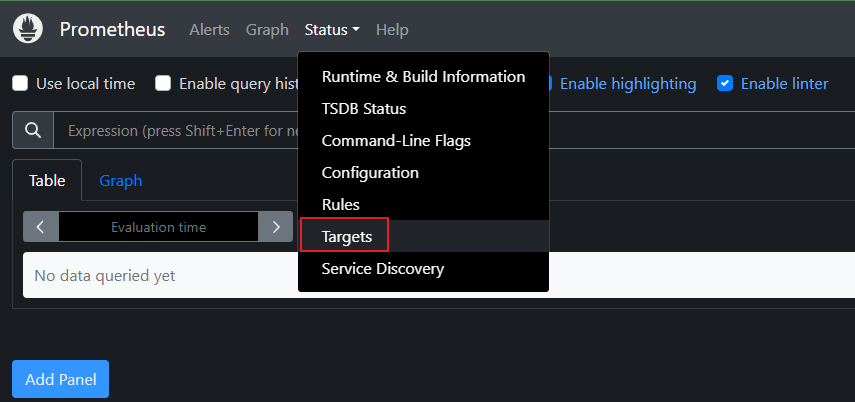The width and height of the screenshot is (855, 402).
Task: Open the Help link
Action: [x=392, y=29]
